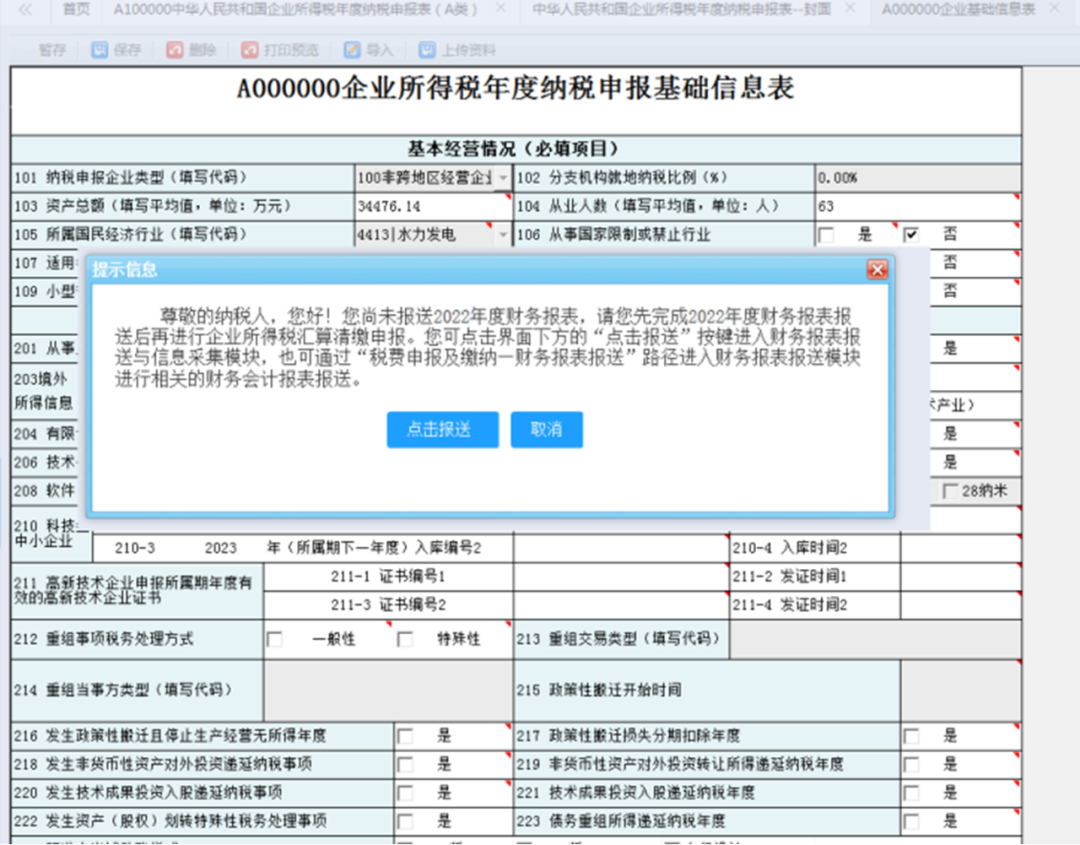Check 一般性 for 212 重组事项税务处理方式
1080x845 pixels.
275,640
